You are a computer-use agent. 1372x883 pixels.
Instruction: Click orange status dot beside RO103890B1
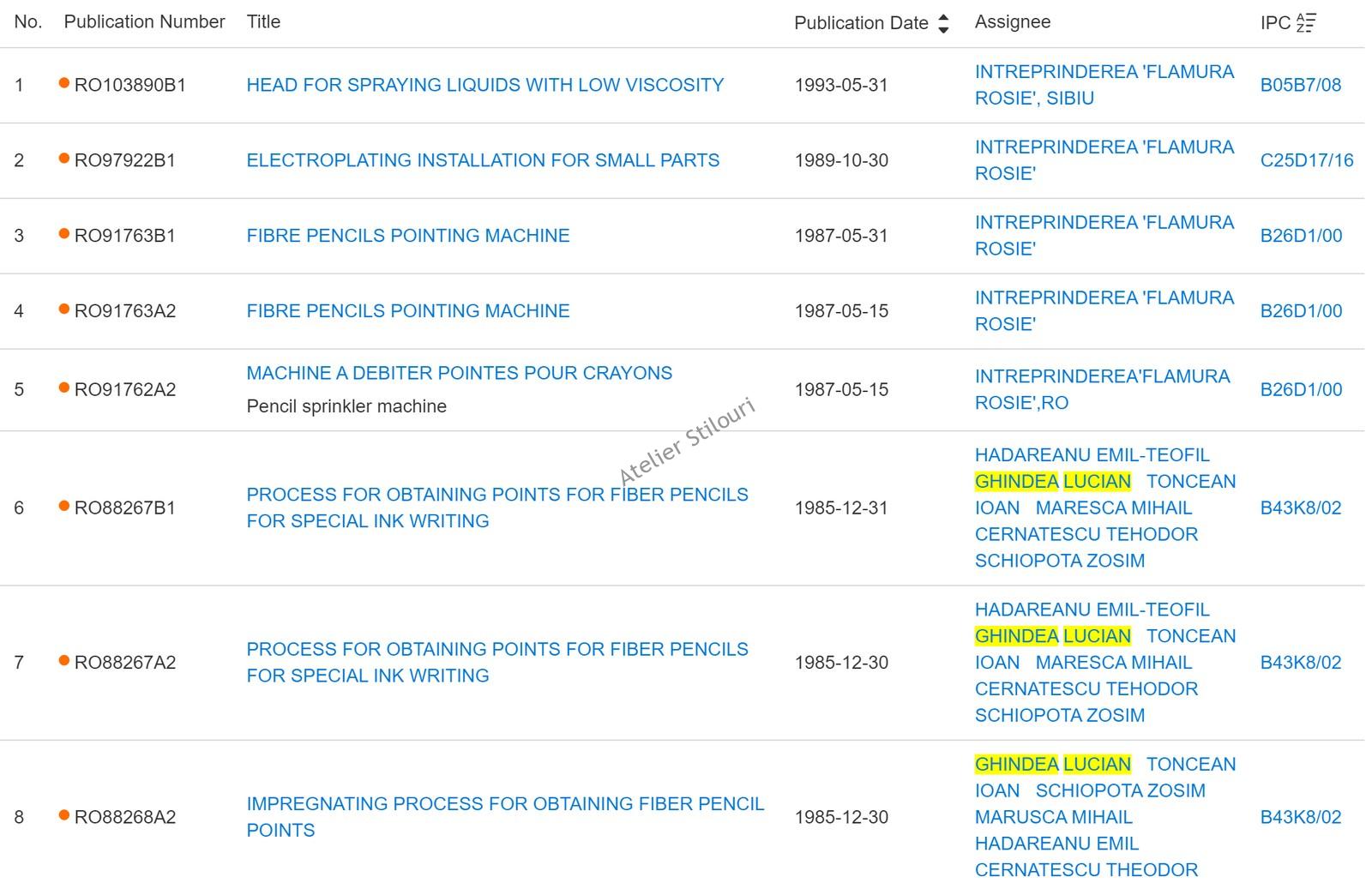pyautogui.click(x=63, y=83)
